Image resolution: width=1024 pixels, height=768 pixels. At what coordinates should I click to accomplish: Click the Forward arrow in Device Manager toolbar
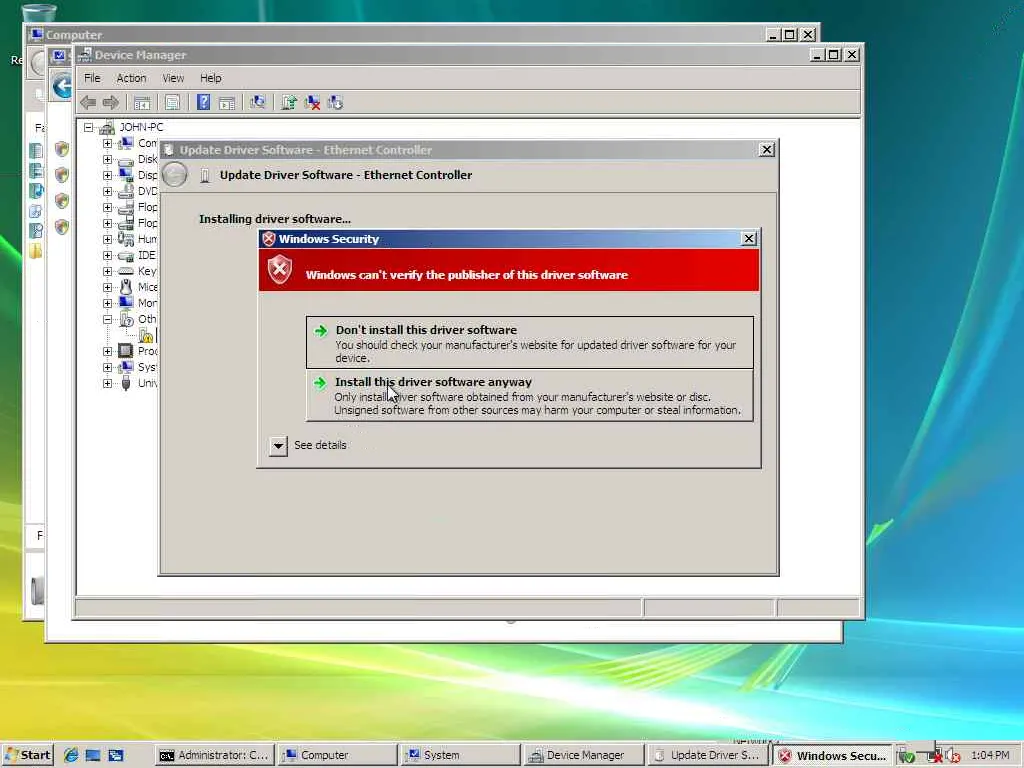[111, 103]
